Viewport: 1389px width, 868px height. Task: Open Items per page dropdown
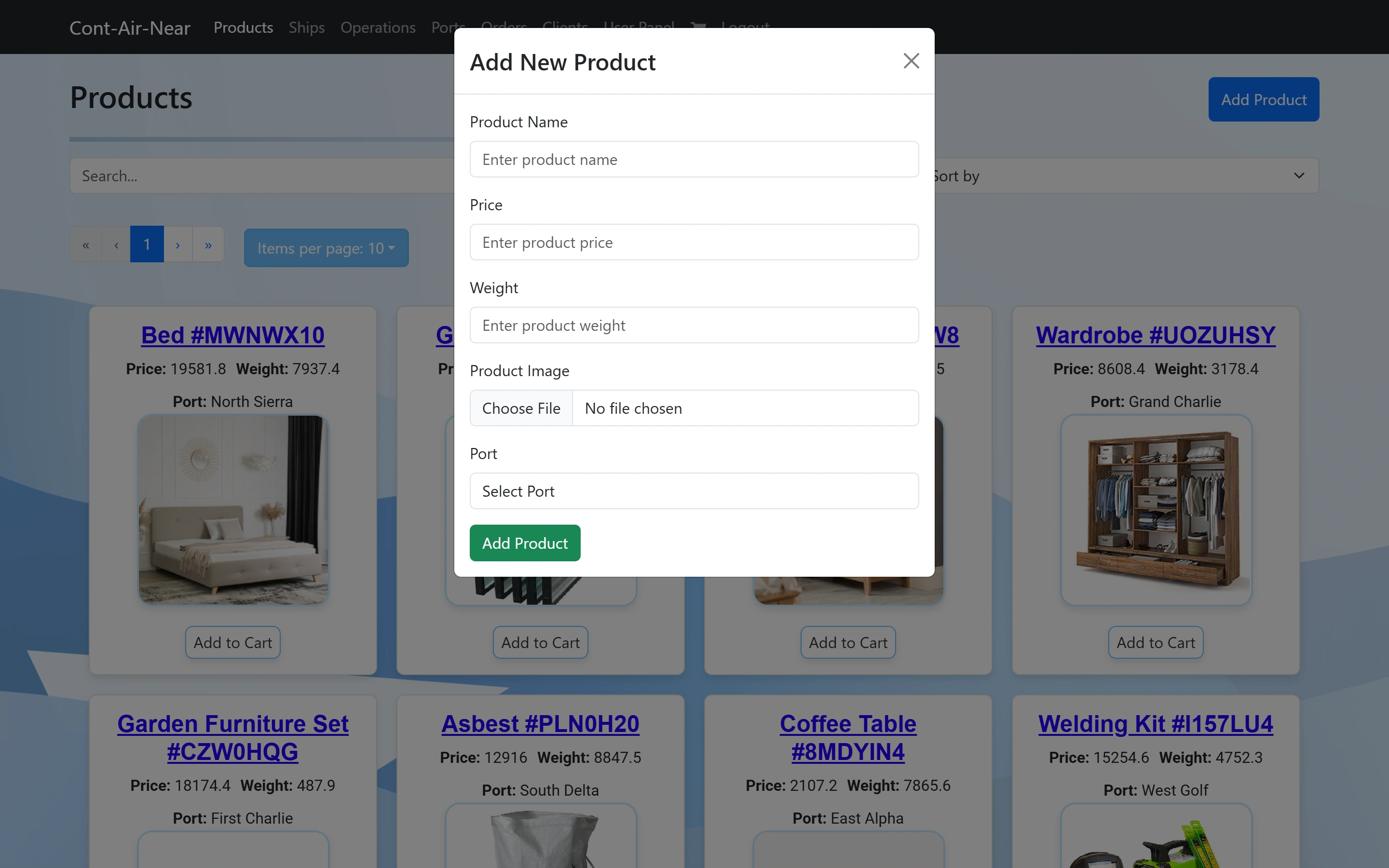[x=326, y=248]
